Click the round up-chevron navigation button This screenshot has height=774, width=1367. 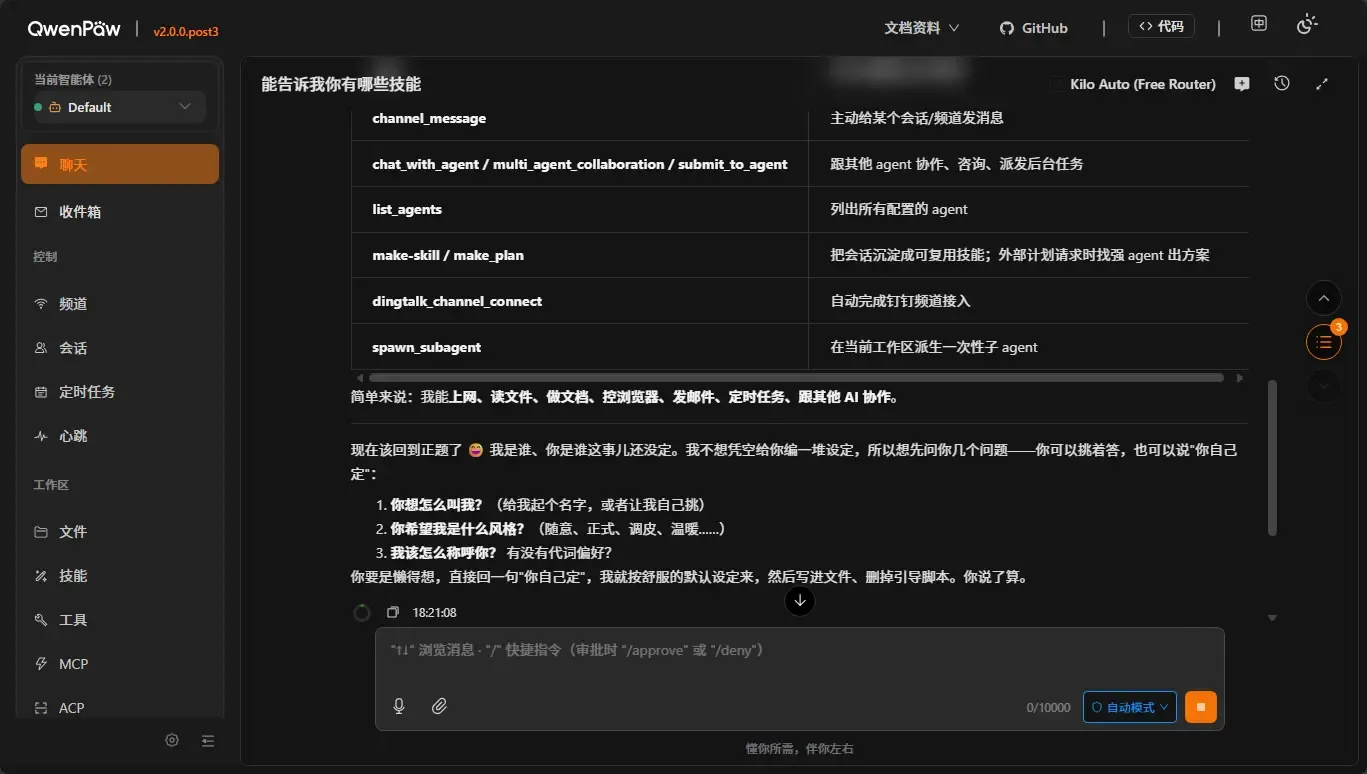[x=1324, y=298]
